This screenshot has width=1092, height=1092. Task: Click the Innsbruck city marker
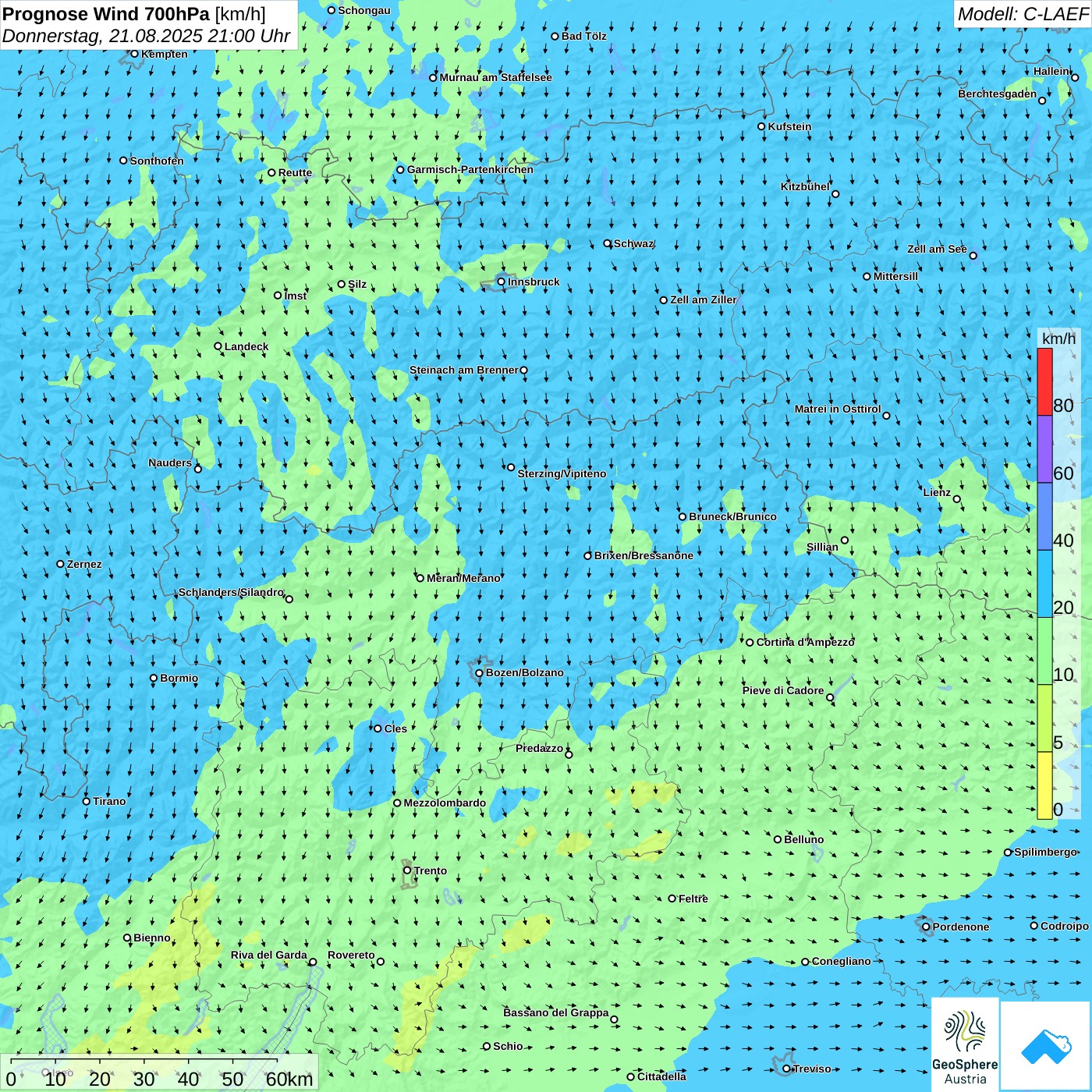pos(502,282)
